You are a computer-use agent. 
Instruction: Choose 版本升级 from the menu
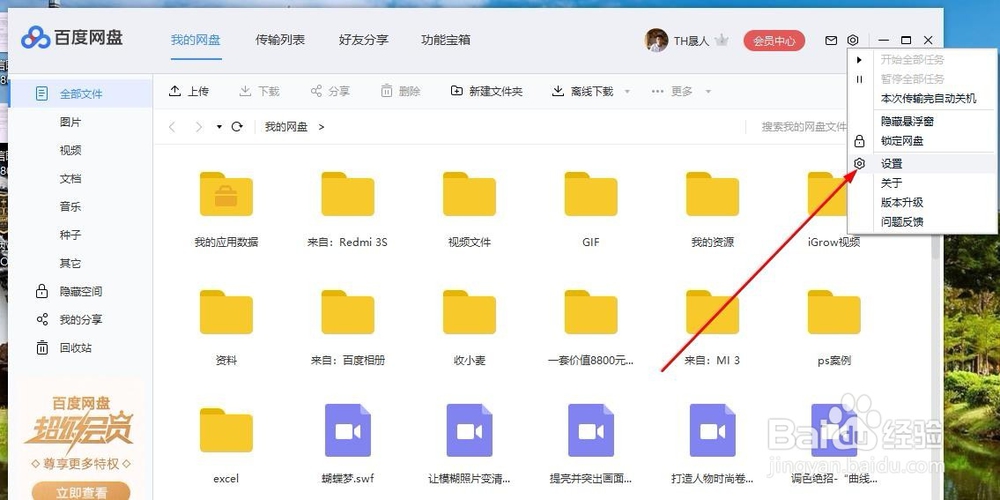pyautogui.click(x=922, y=202)
